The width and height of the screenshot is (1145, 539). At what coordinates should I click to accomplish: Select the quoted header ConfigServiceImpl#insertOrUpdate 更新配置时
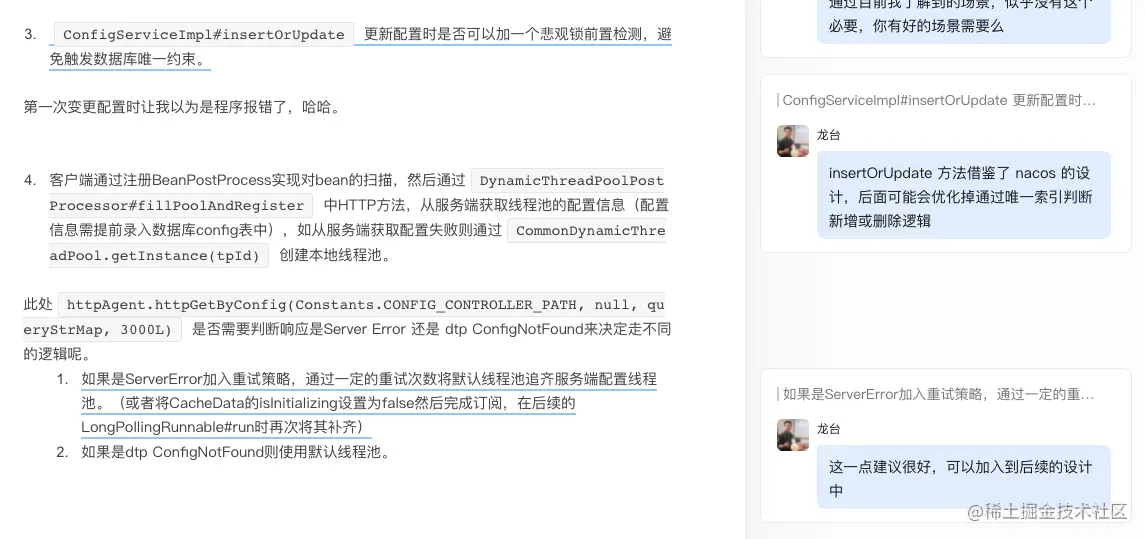(938, 101)
